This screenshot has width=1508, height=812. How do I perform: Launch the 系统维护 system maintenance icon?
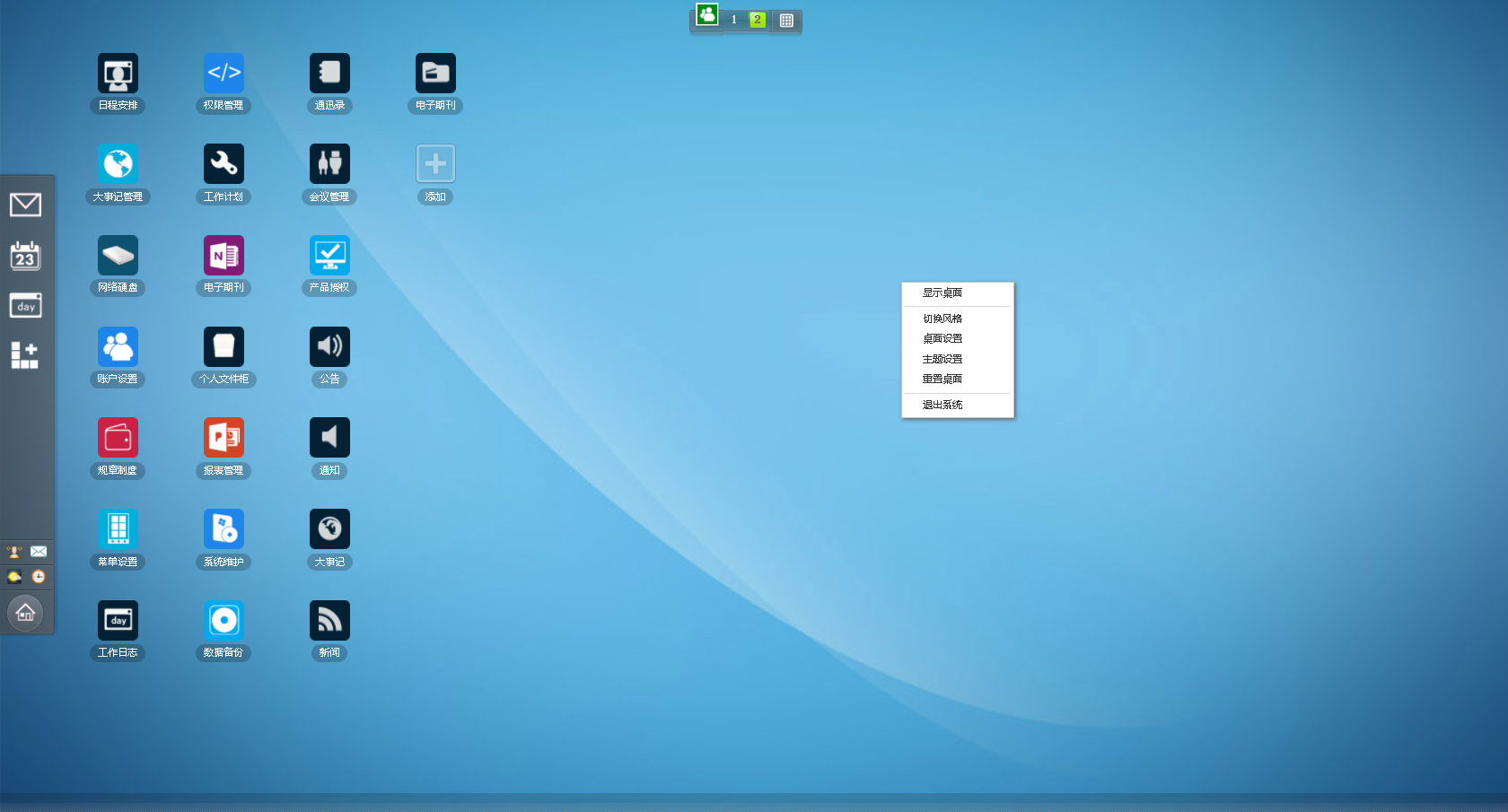[224, 529]
